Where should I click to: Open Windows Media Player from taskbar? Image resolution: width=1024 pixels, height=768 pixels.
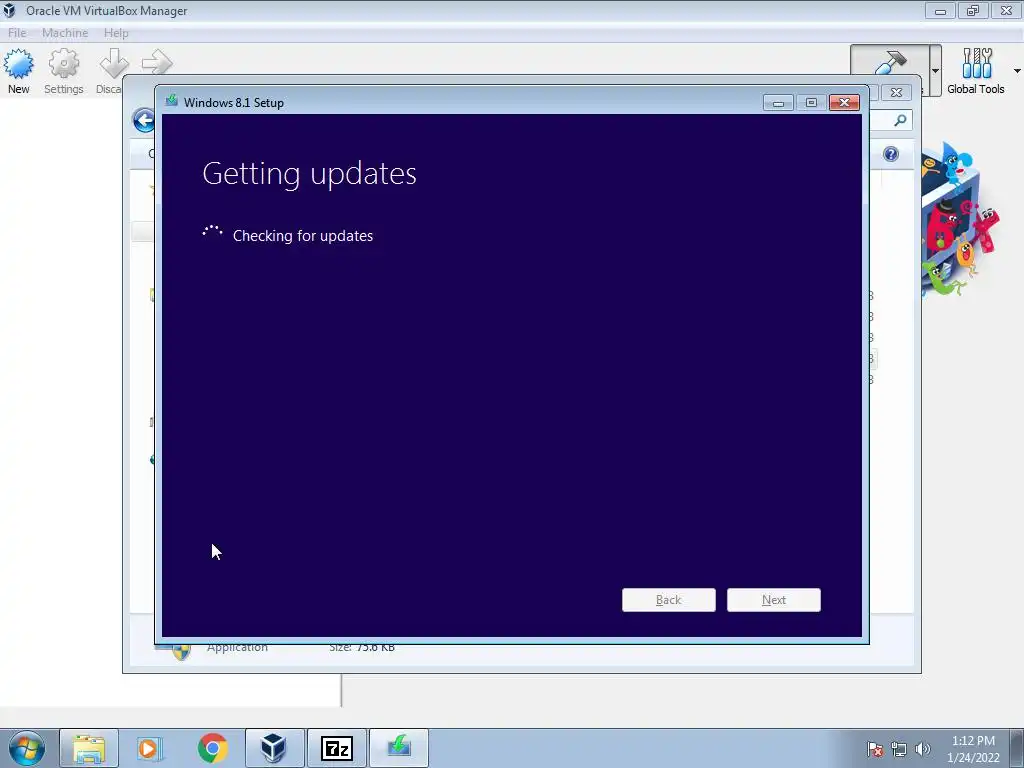tap(150, 748)
